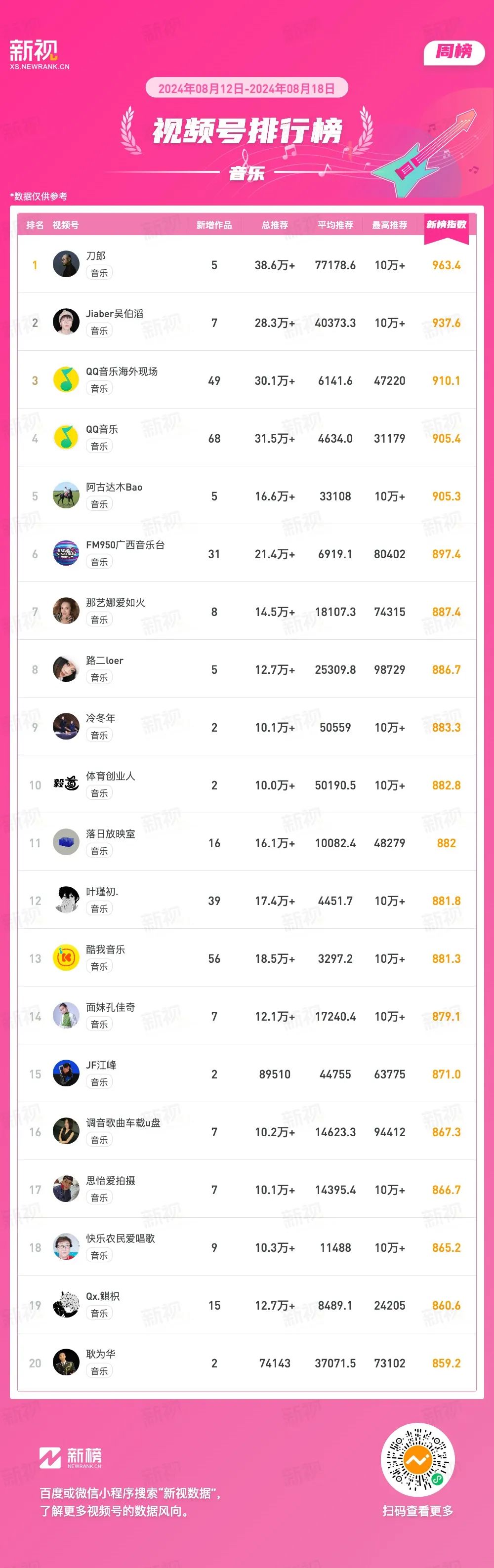The image size is (494, 1568).
Task: Click the 体育创业人 logo icon
Action: 66,784
